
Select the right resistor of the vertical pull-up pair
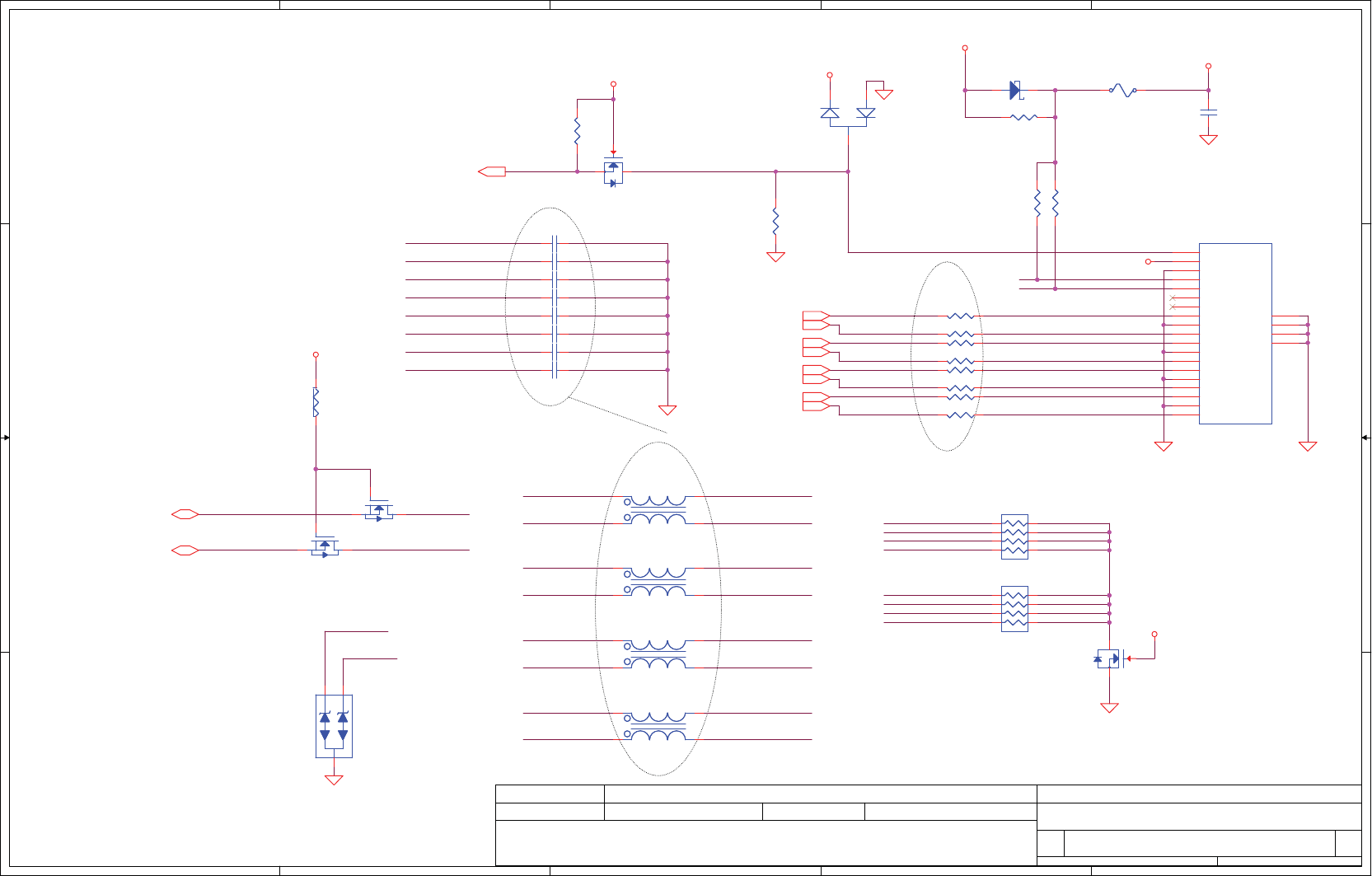pos(1056,204)
